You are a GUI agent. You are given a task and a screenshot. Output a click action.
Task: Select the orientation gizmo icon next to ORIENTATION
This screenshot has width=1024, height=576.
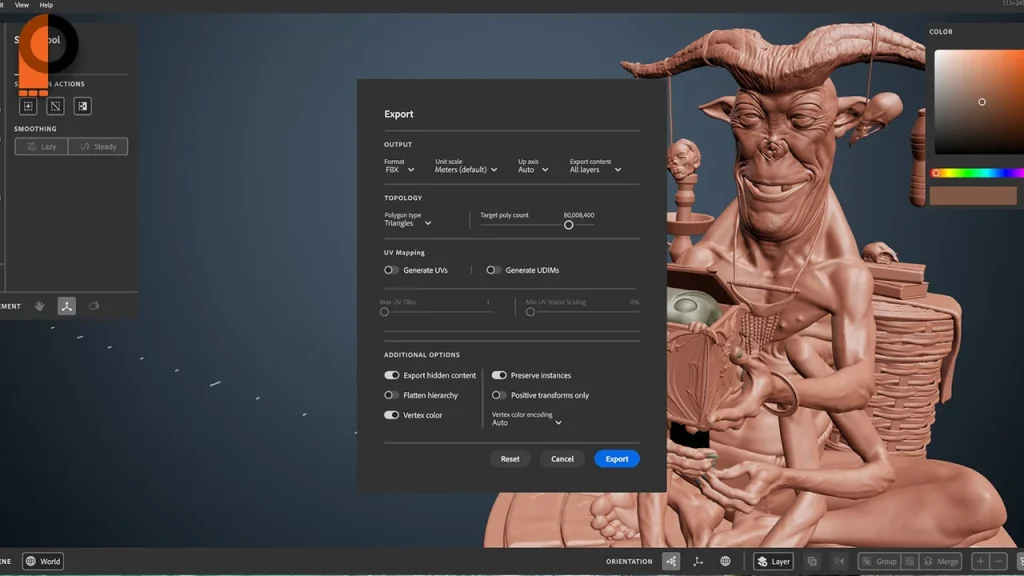670,561
